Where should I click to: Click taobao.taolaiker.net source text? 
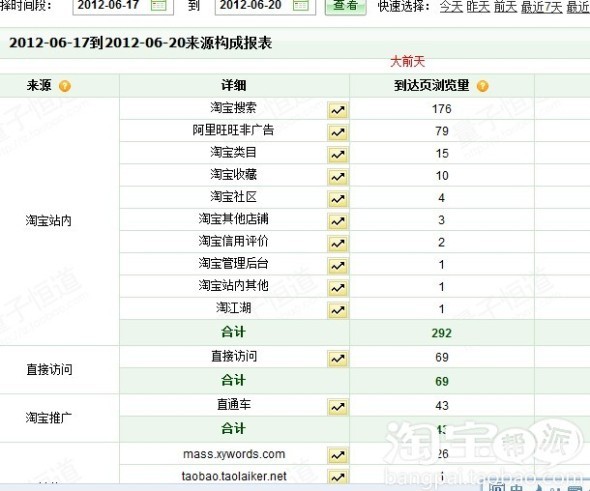[x=234, y=476]
